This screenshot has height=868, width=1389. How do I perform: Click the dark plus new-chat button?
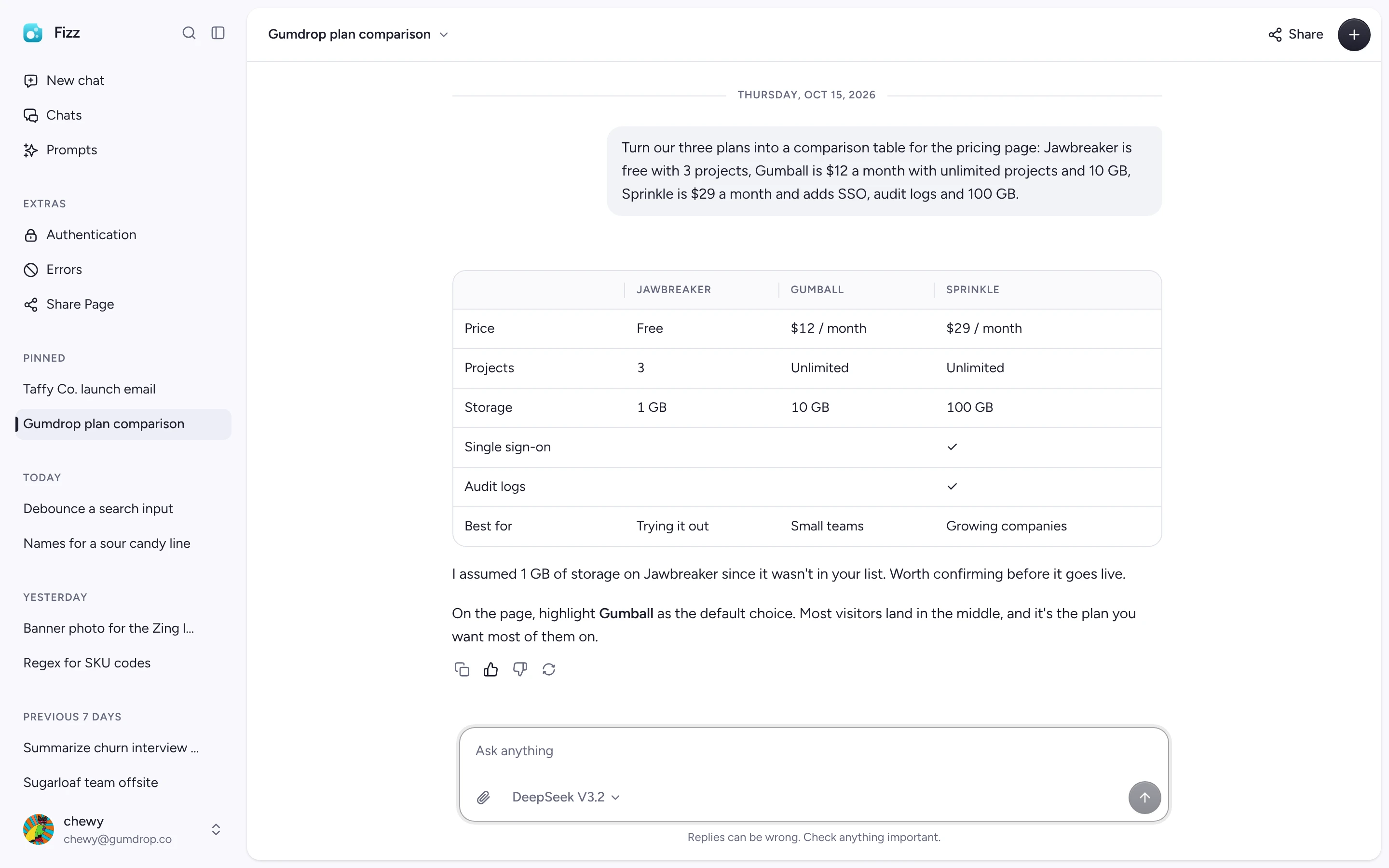click(1353, 34)
